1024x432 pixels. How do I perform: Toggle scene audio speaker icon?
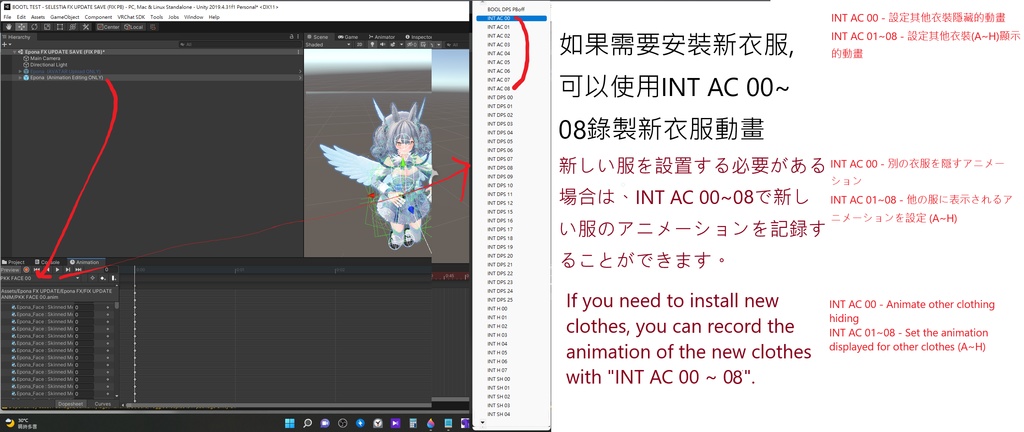pyautogui.click(x=383, y=44)
